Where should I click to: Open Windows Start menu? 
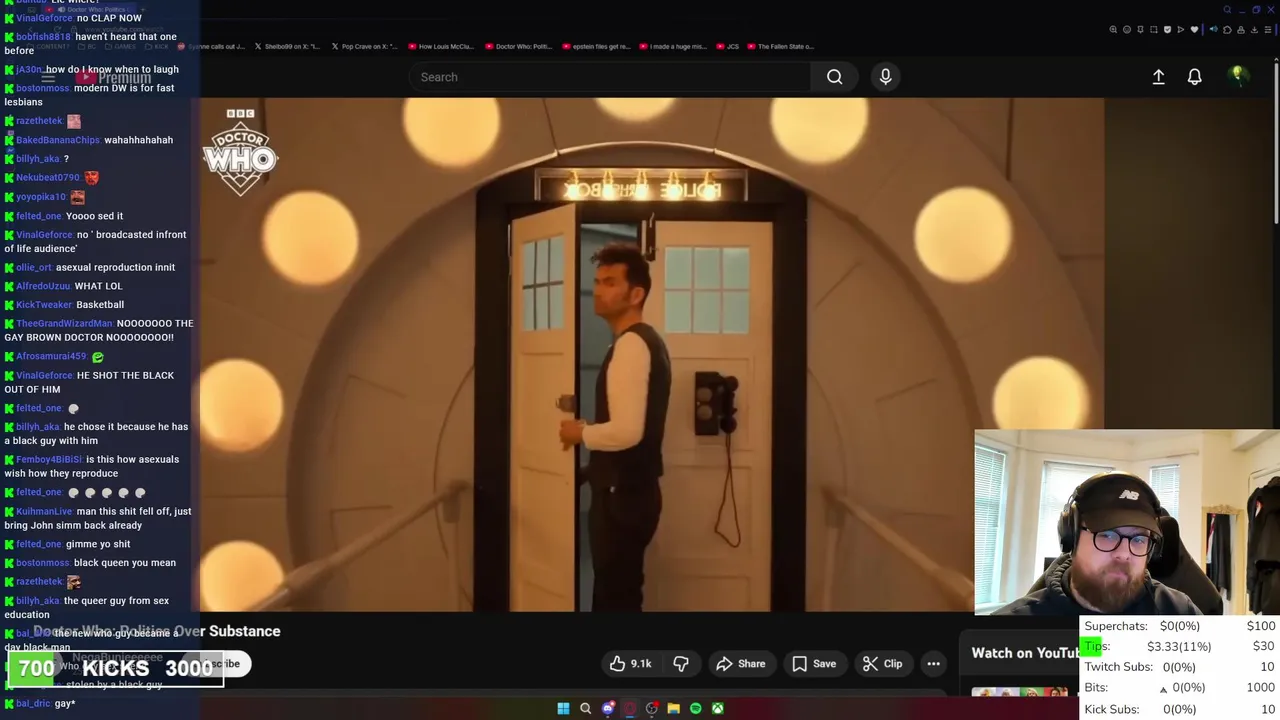(x=563, y=708)
